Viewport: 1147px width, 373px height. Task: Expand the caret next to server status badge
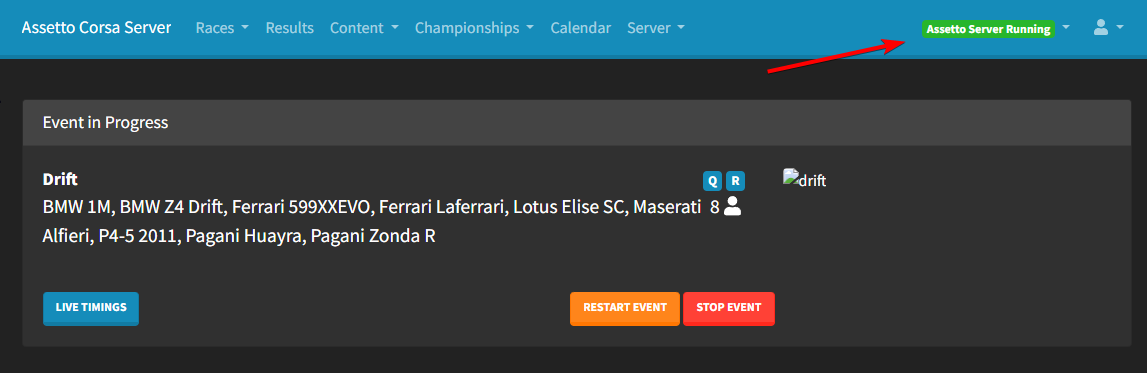tap(1066, 28)
